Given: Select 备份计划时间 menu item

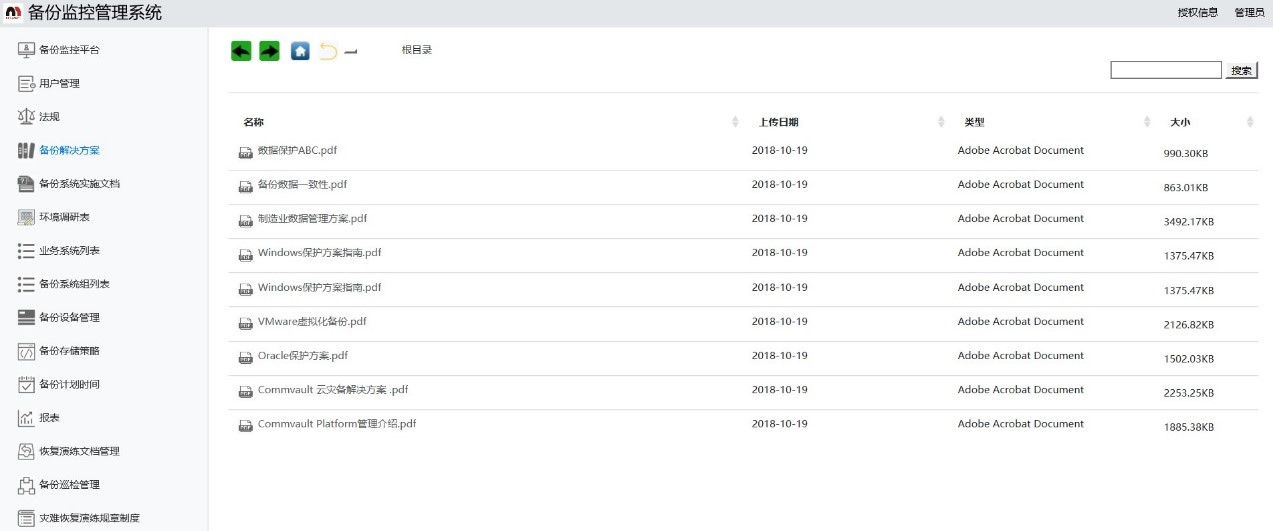Looking at the screenshot, I should [x=69, y=385].
